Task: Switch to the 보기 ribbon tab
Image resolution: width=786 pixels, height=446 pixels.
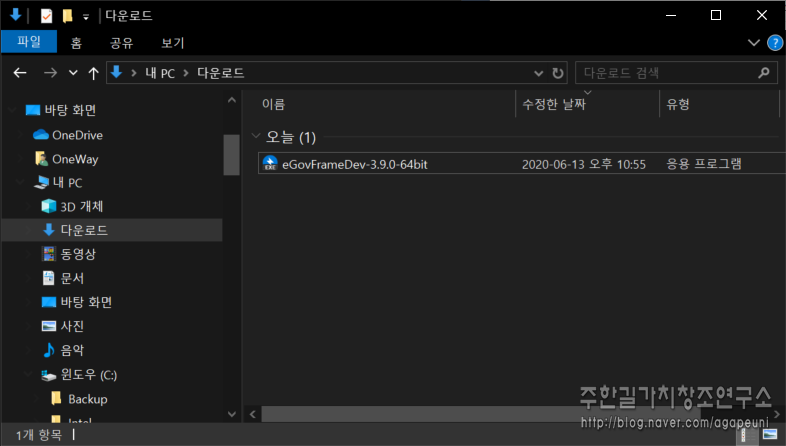Action: pyautogui.click(x=172, y=43)
